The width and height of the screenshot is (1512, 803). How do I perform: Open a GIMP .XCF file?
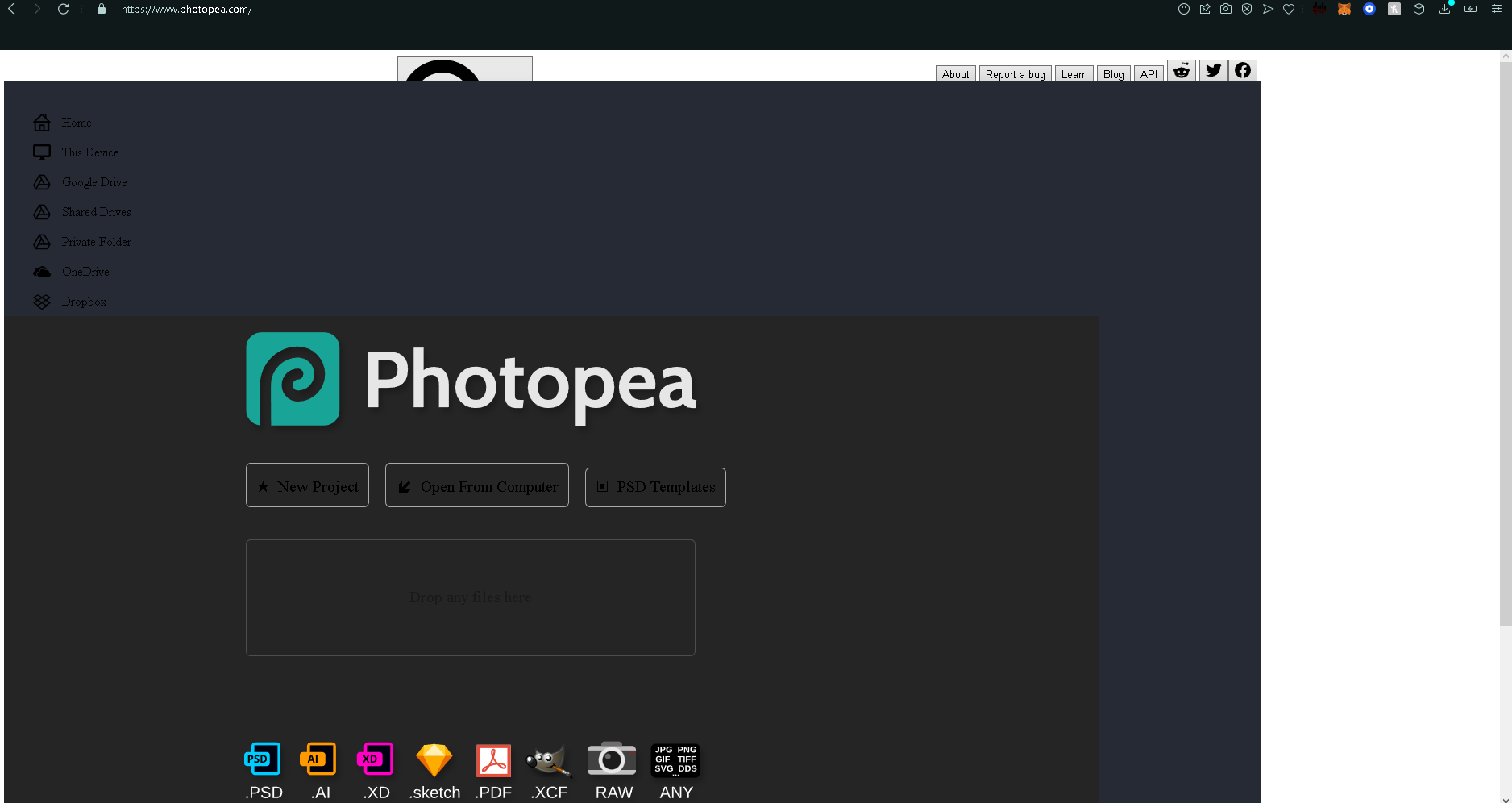pos(549,759)
